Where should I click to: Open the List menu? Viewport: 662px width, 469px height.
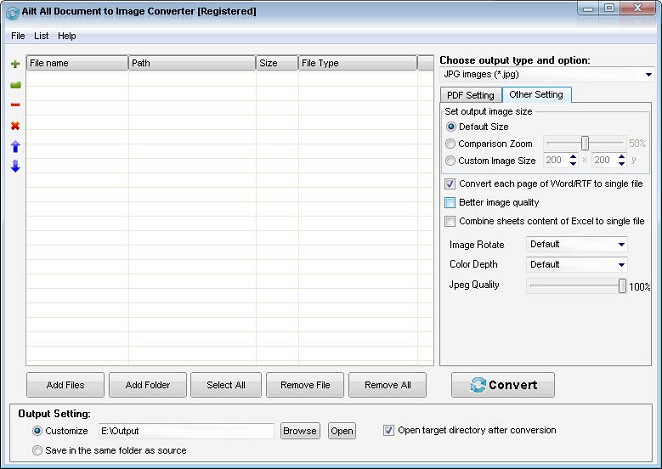(41, 36)
